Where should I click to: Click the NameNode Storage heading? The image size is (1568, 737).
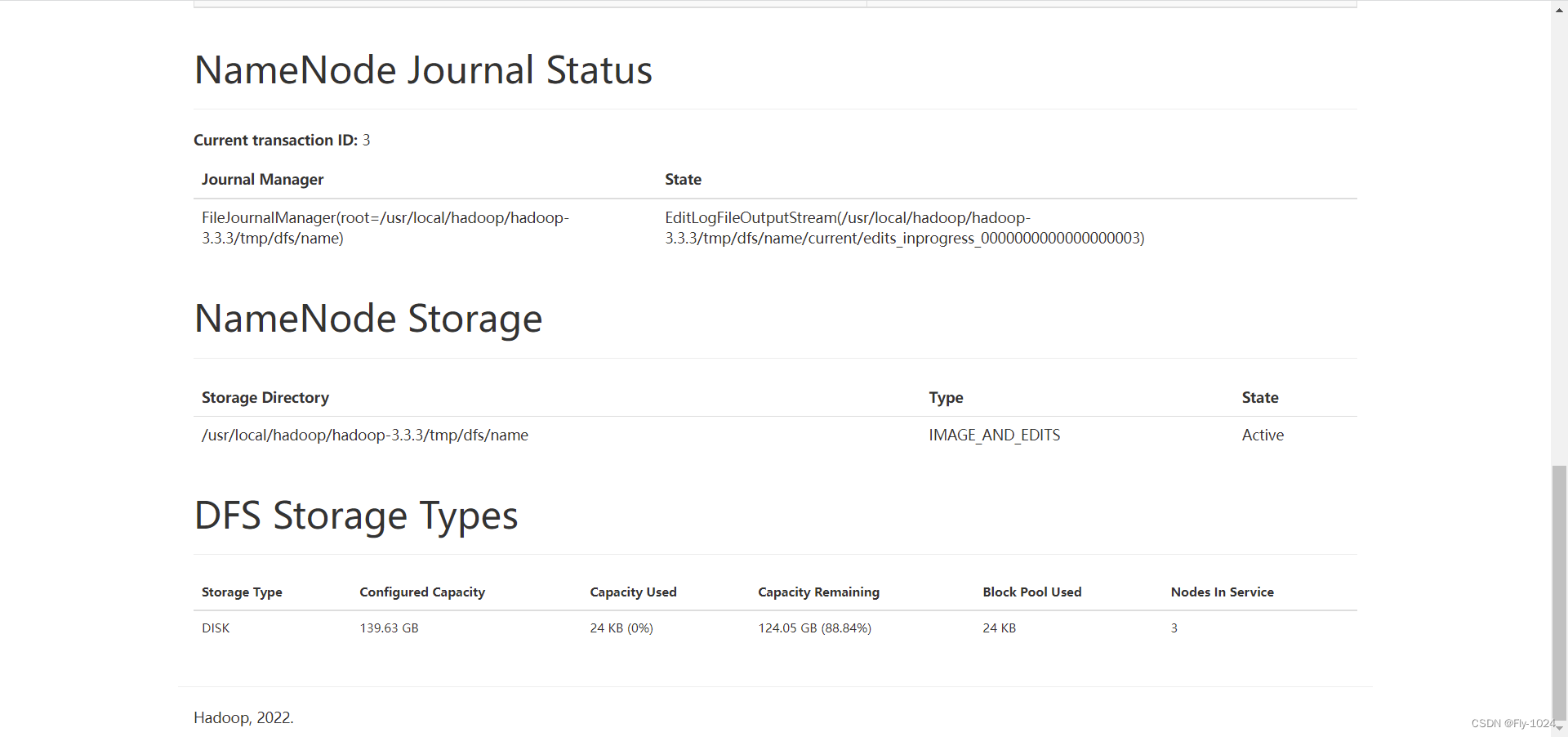(368, 318)
